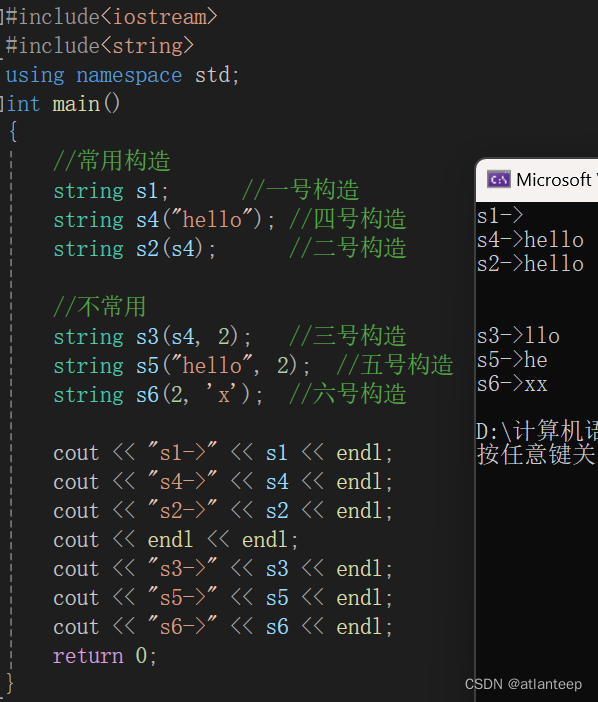Click the comment '//常用构造'
Screen dimensions: 598x702
pyautogui.click(x=112, y=161)
